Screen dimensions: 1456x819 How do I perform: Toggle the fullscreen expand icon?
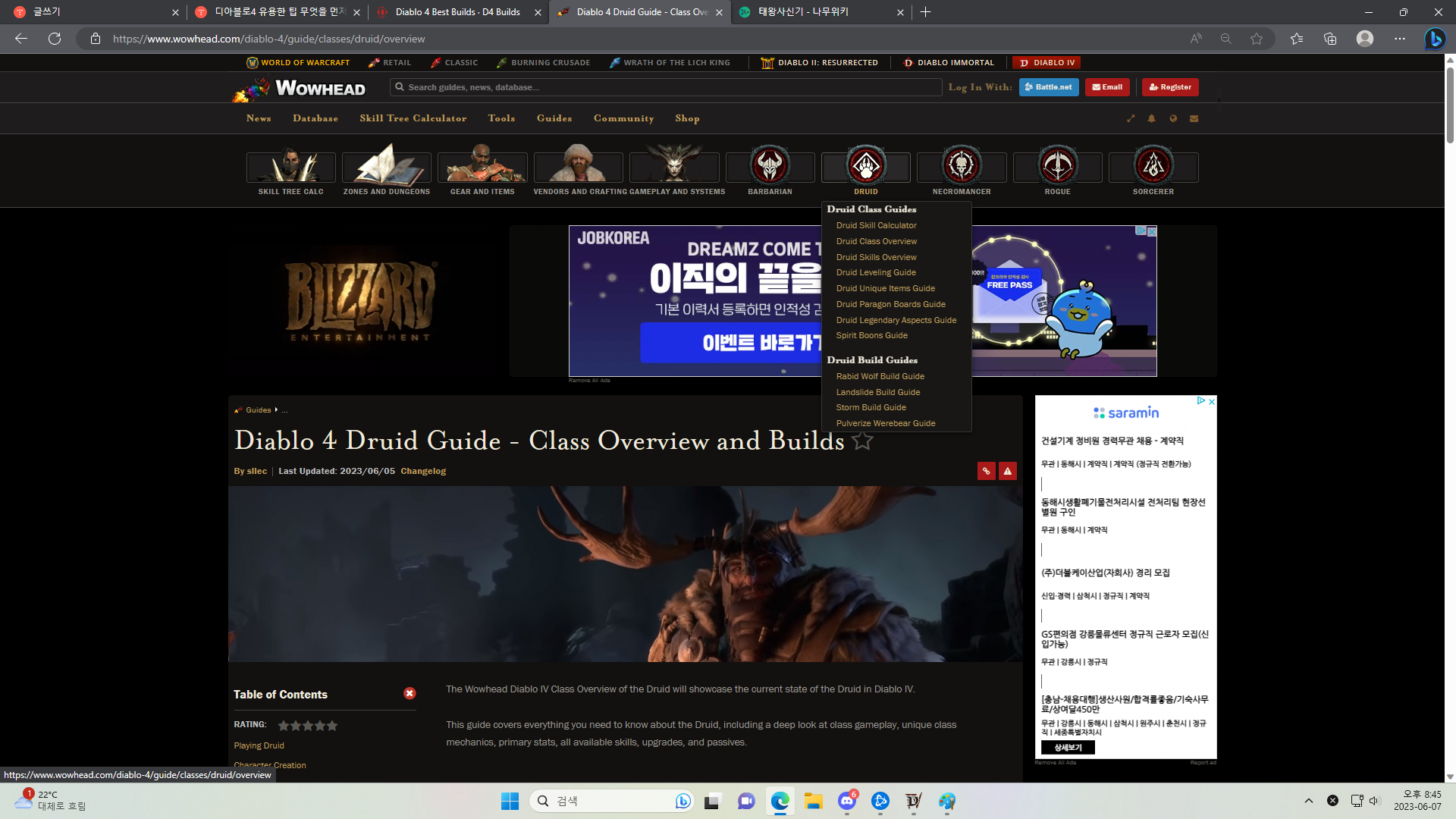(1131, 118)
